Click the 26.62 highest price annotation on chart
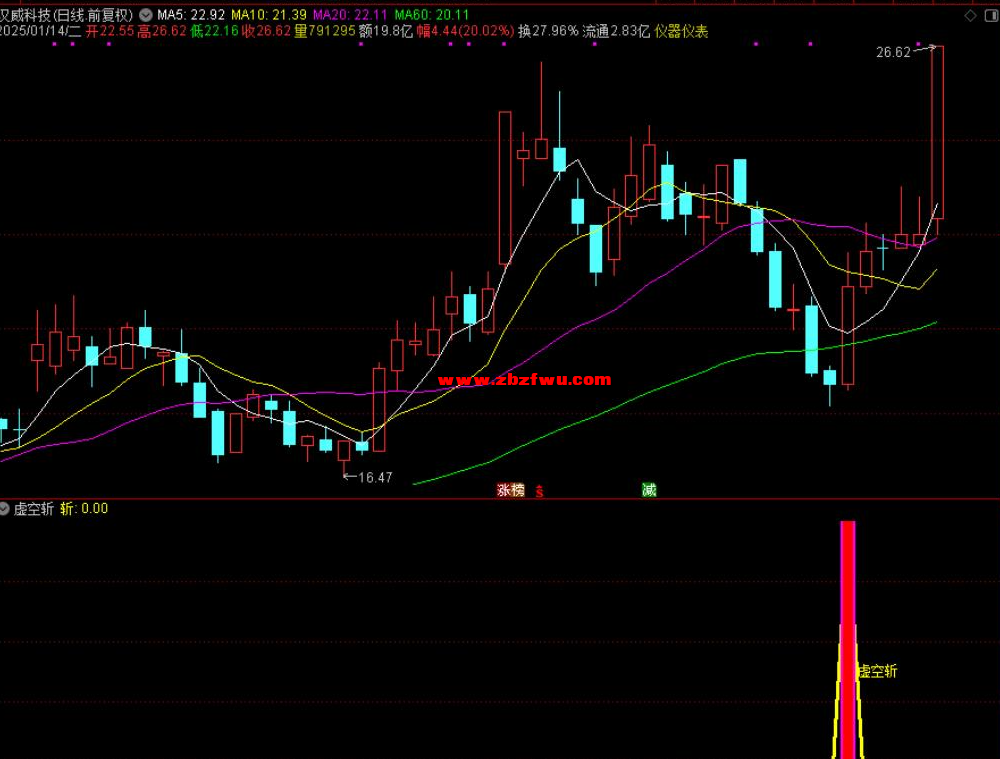 click(x=893, y=52)
